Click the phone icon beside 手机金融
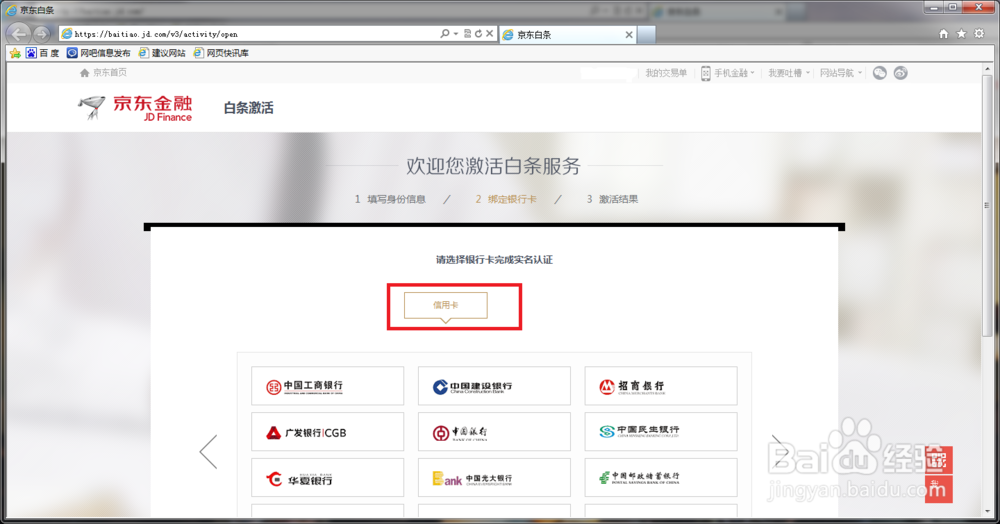The image size is (1000, 524). 705,73
